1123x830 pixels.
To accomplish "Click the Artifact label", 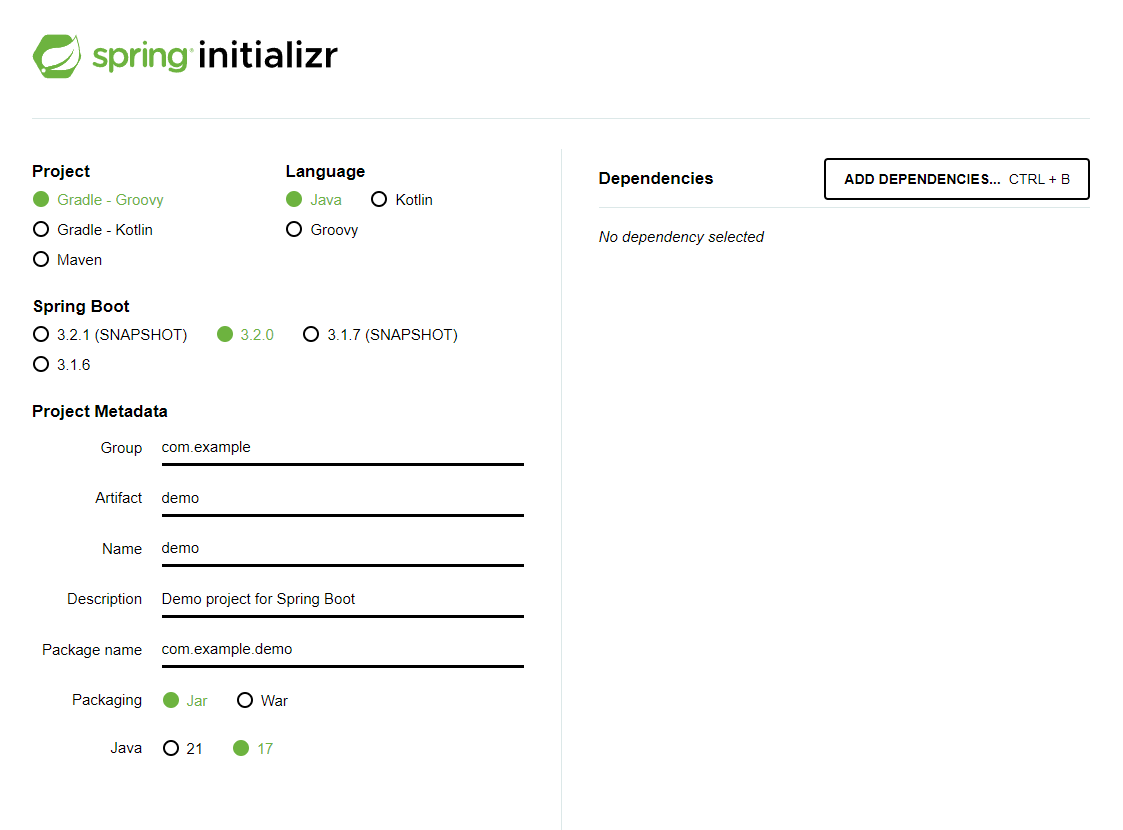I will click(119, 498).
